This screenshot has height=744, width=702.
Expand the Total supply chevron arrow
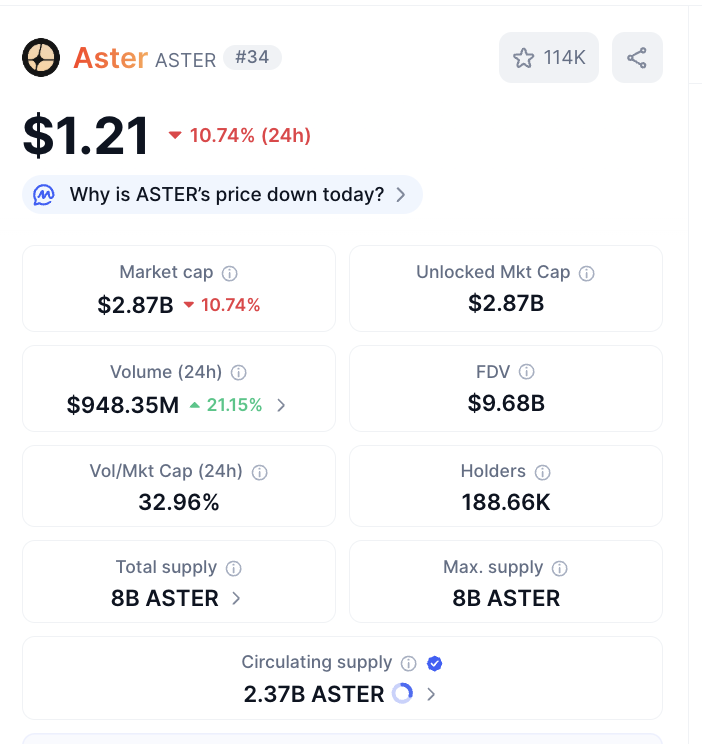click(236, 599)
